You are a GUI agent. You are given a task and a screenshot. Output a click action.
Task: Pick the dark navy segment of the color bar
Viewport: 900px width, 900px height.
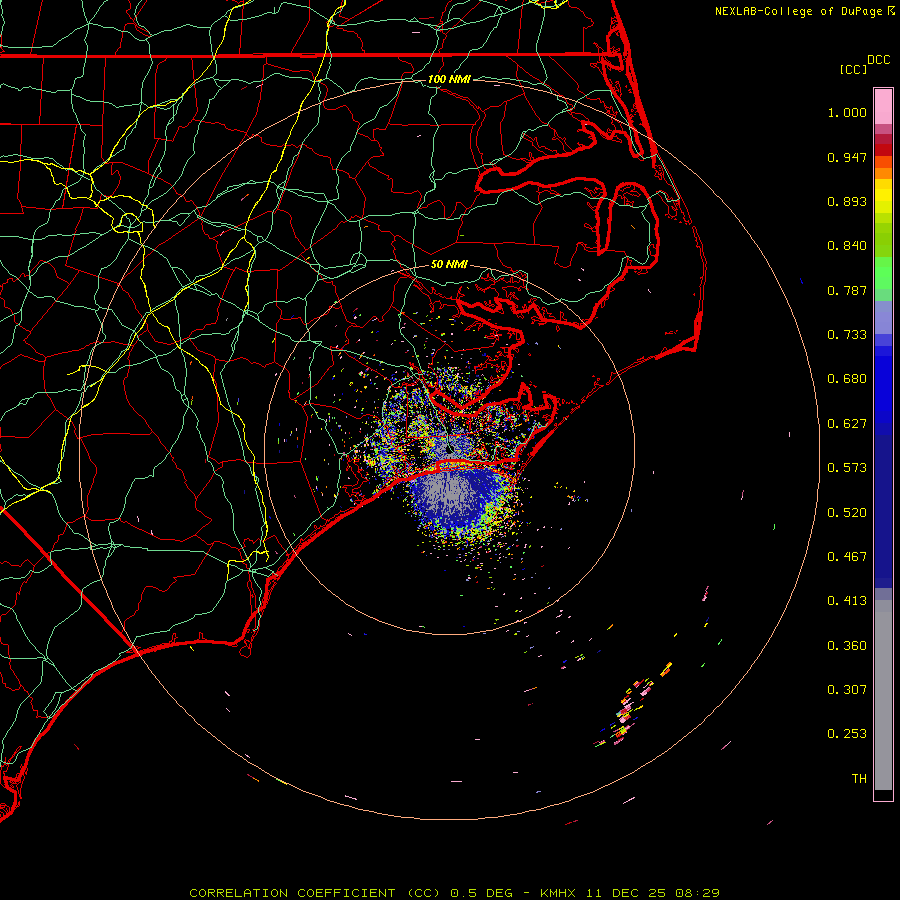pyautogui.click(x=883, y=511)
